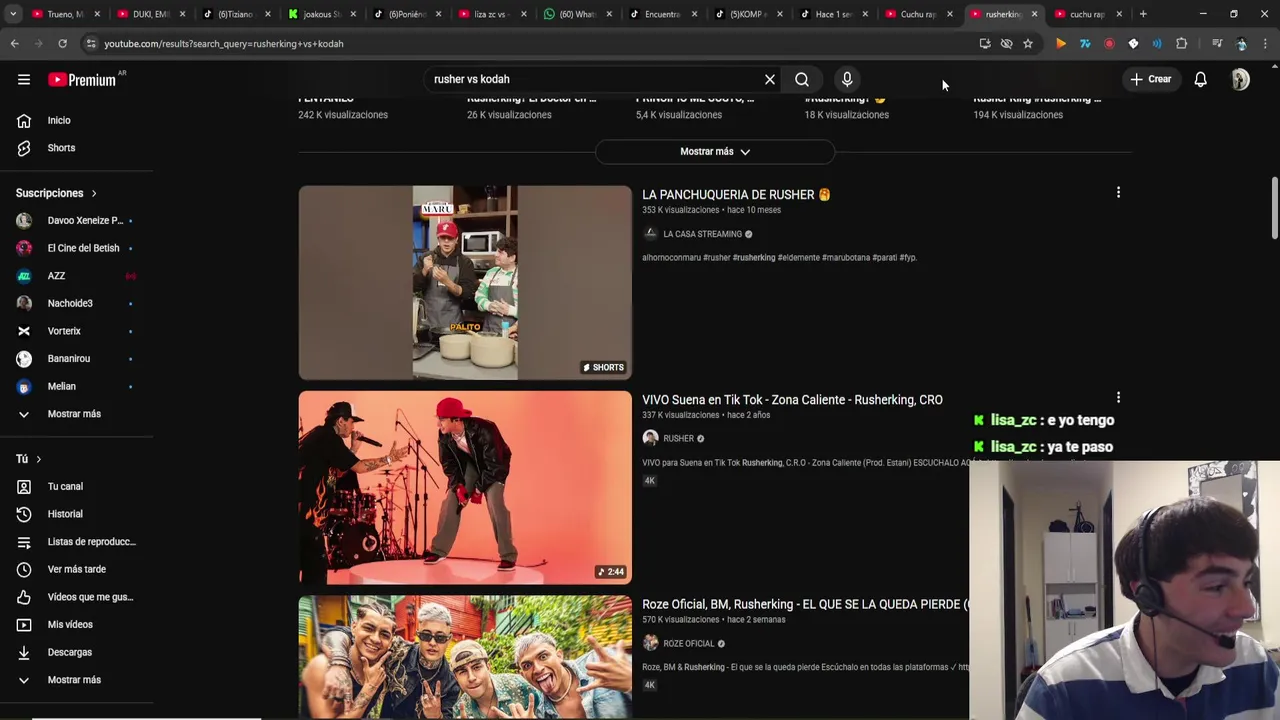1280x720 pixels.
Task: Open El Cine del Betish channel
Action: [76, 248]
